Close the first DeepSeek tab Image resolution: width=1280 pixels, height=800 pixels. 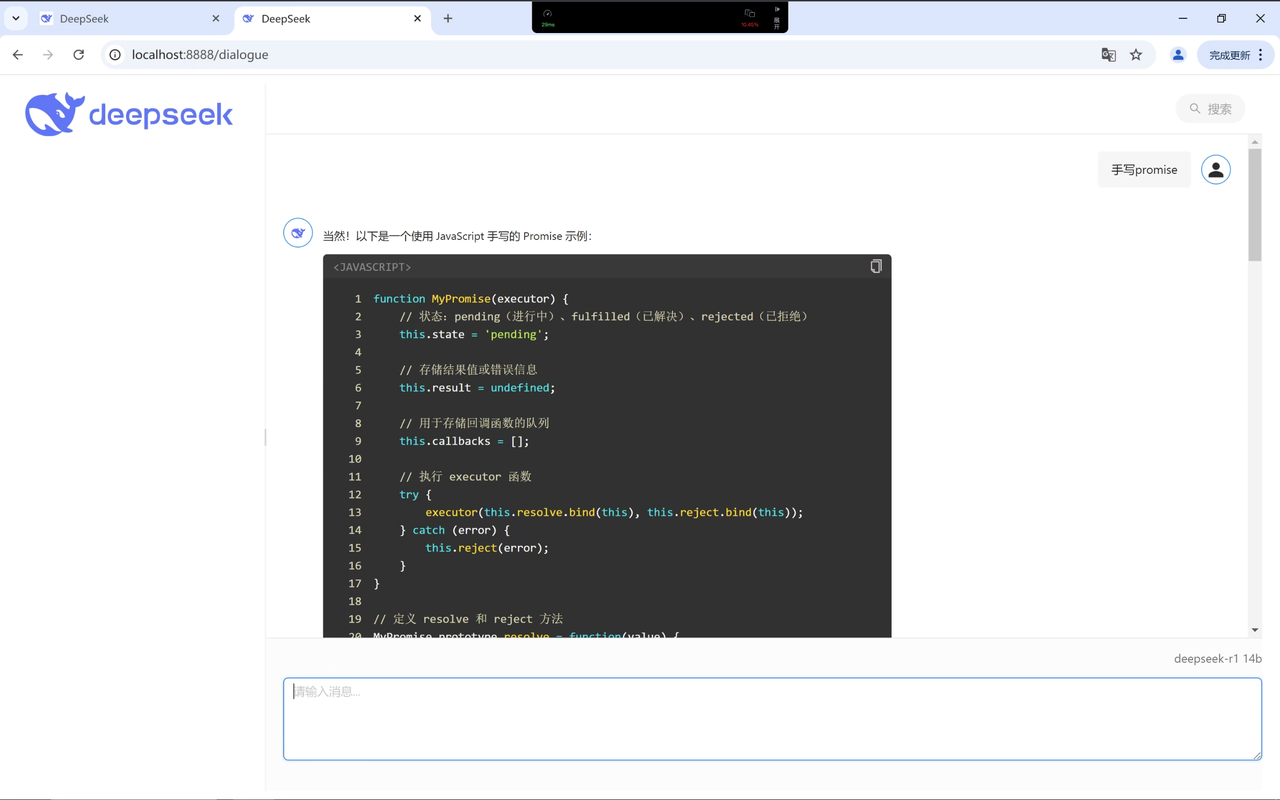(215, 18)
